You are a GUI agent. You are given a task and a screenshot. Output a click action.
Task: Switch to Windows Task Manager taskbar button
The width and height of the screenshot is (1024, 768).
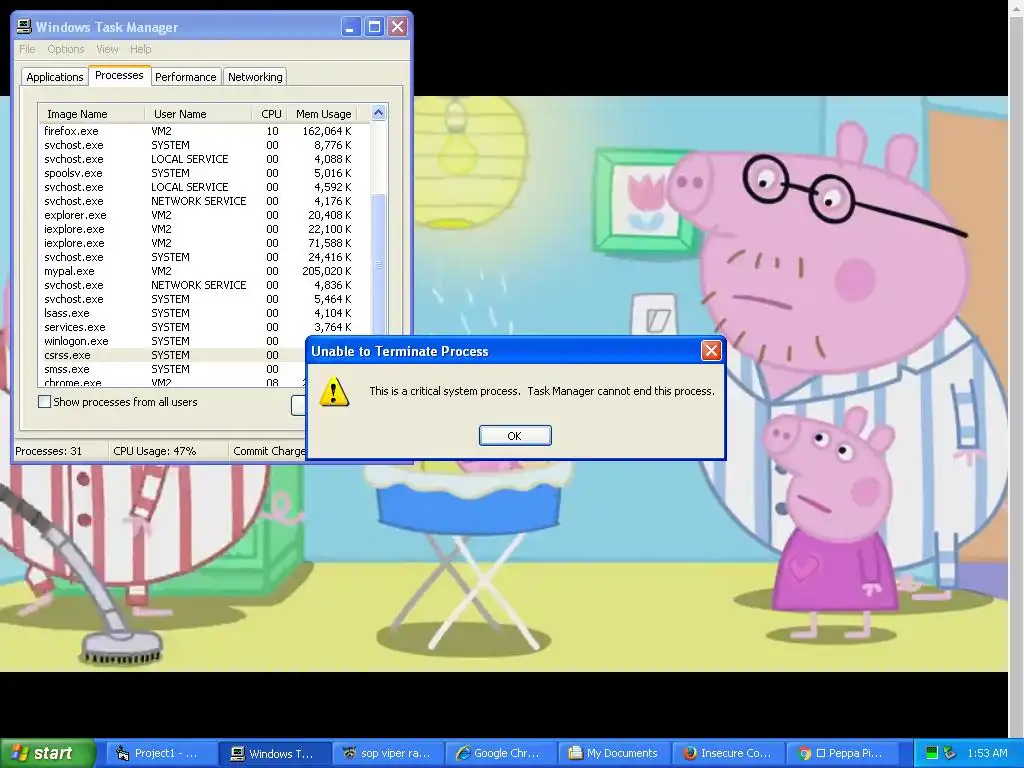tap(274, 753)
